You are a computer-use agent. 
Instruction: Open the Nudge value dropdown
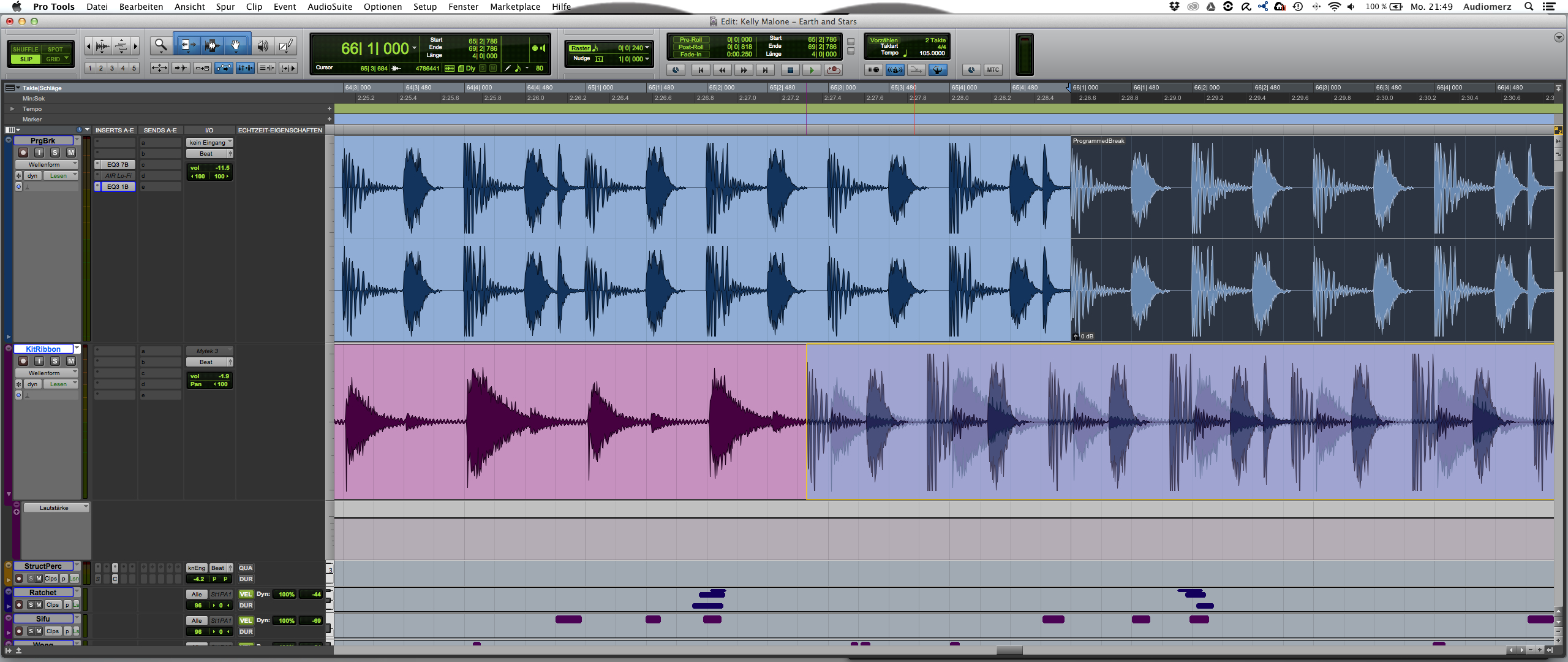tap(647, 59)
